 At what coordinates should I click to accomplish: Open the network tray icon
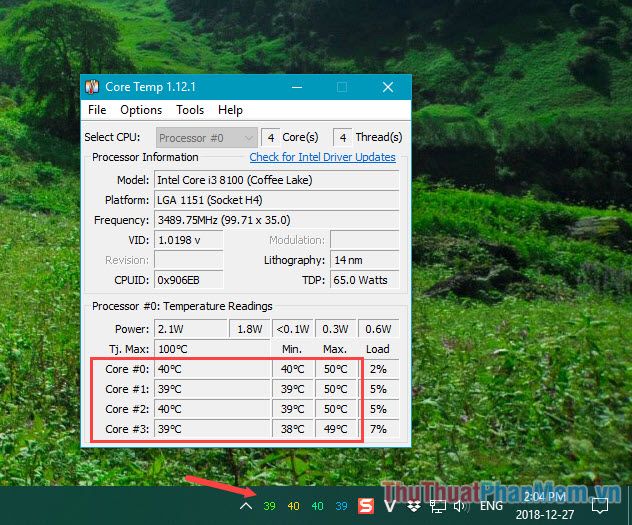(x=438, y=506)
